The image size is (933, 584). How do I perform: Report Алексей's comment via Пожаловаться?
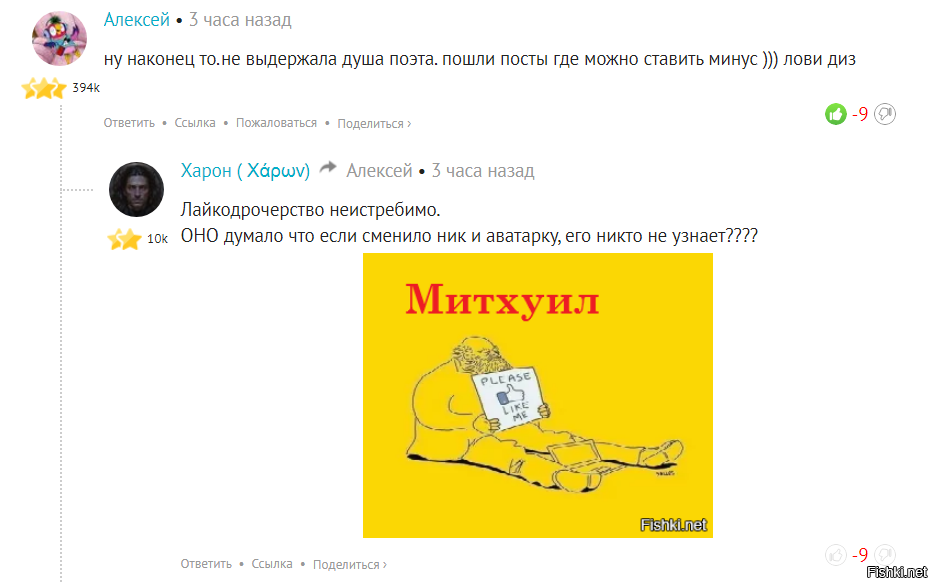click(x=276, y=123)
